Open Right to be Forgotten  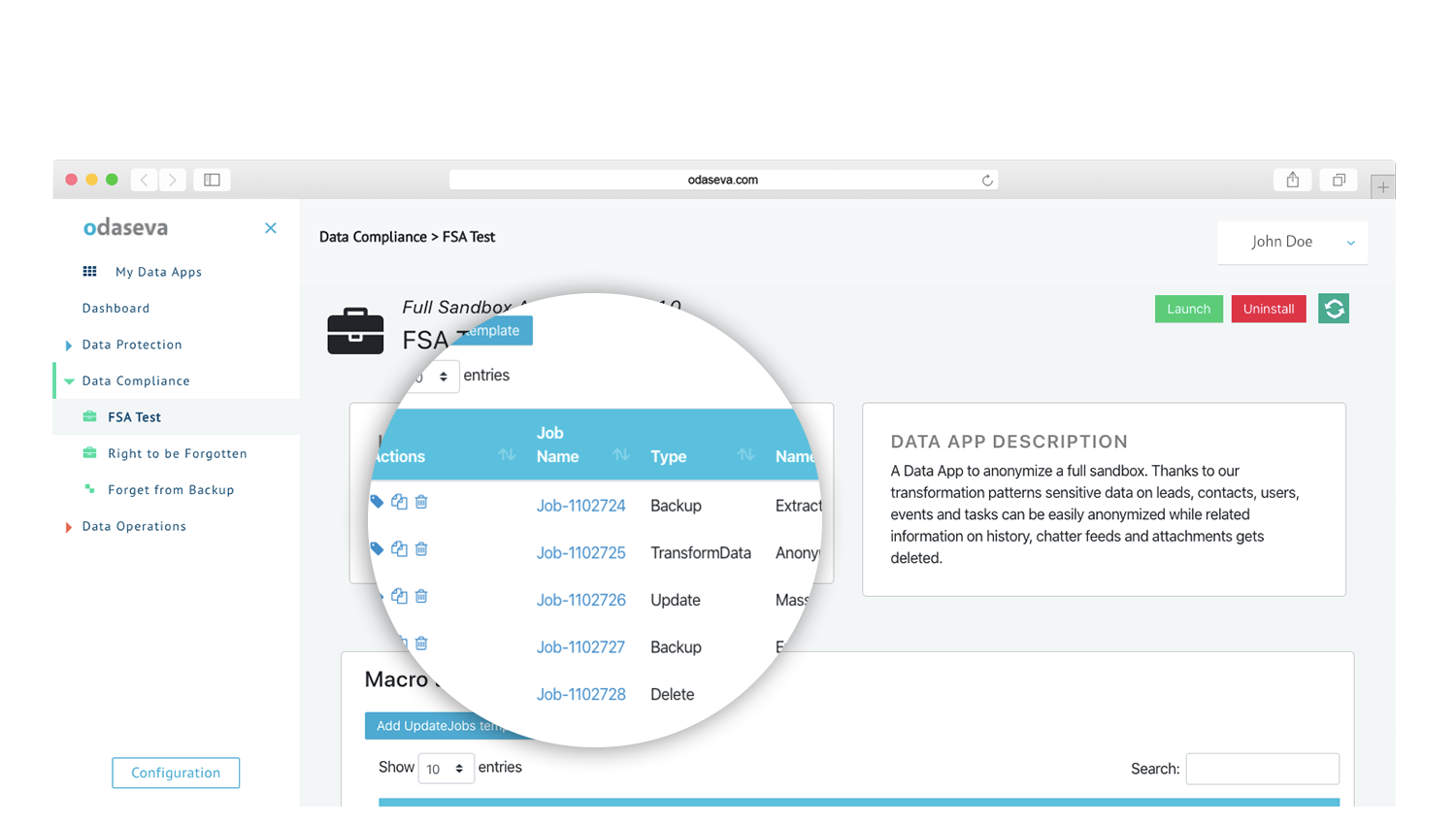pos(178,453)
